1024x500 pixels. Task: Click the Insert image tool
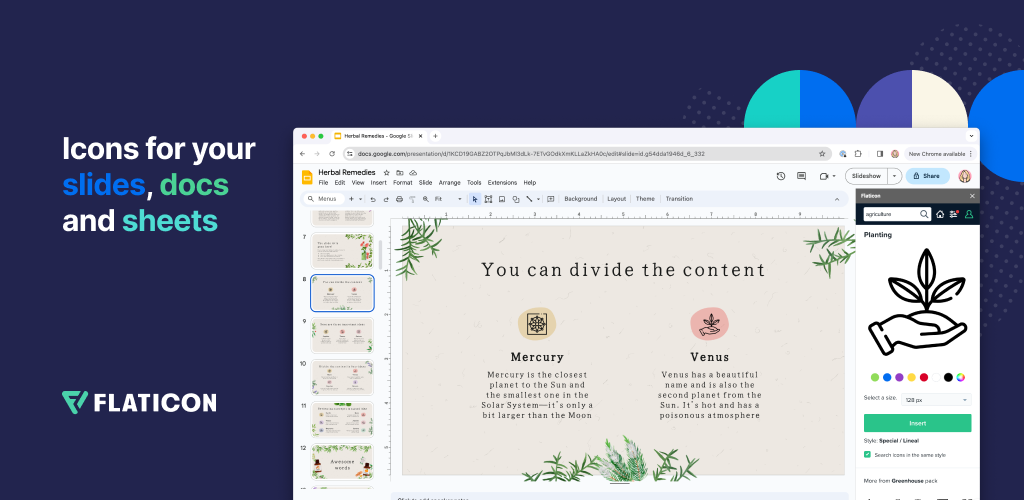pyautogui.click(x=502, y=199)
